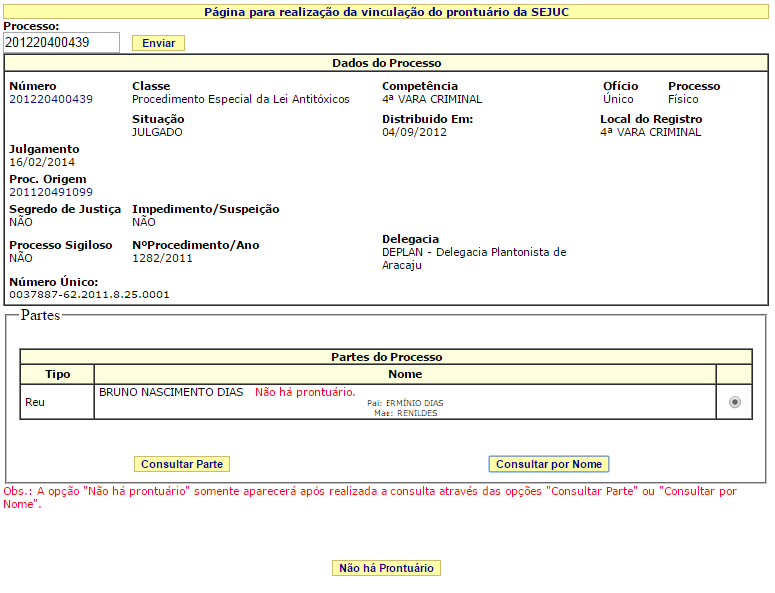The height and width of the screenshot is (593, 775).
Task: Click the Tipo column header
Action: point(58,374)
